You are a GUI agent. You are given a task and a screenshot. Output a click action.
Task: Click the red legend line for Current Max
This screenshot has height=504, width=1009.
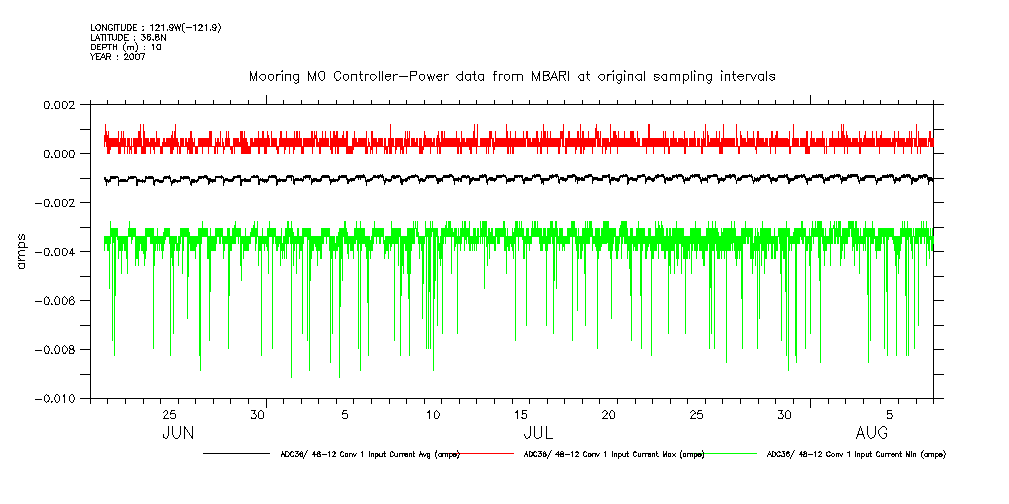[486, 454]
